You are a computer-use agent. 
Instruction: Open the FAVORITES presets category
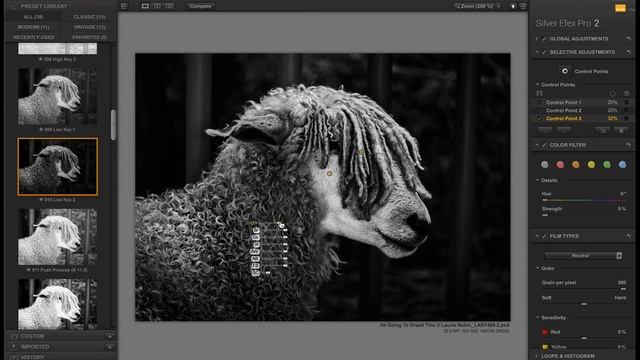(89, 37)
